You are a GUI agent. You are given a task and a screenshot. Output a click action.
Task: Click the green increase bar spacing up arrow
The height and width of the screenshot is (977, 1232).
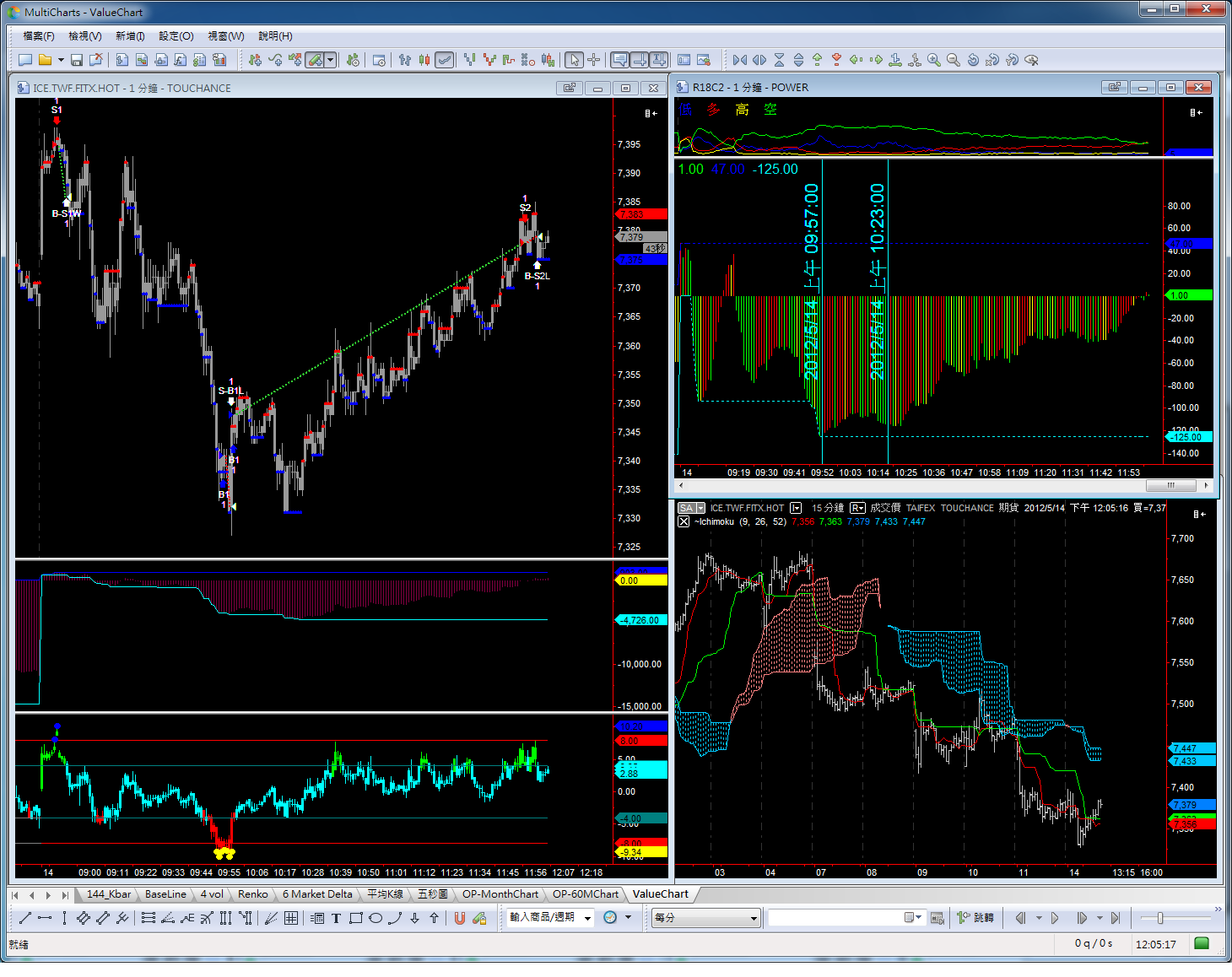[x=817, y=60]
